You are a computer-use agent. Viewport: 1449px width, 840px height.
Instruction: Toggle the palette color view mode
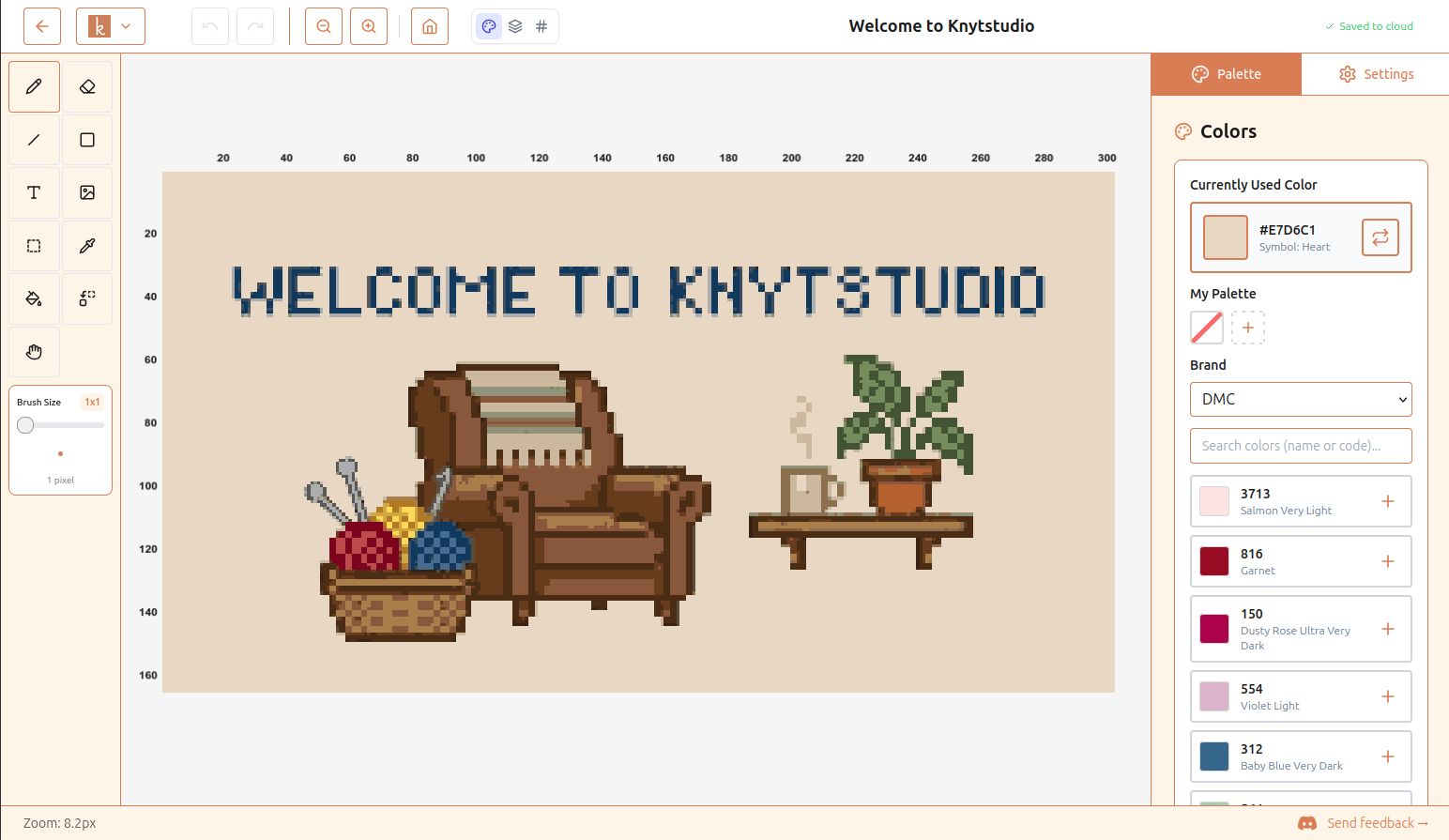[489, 26]
